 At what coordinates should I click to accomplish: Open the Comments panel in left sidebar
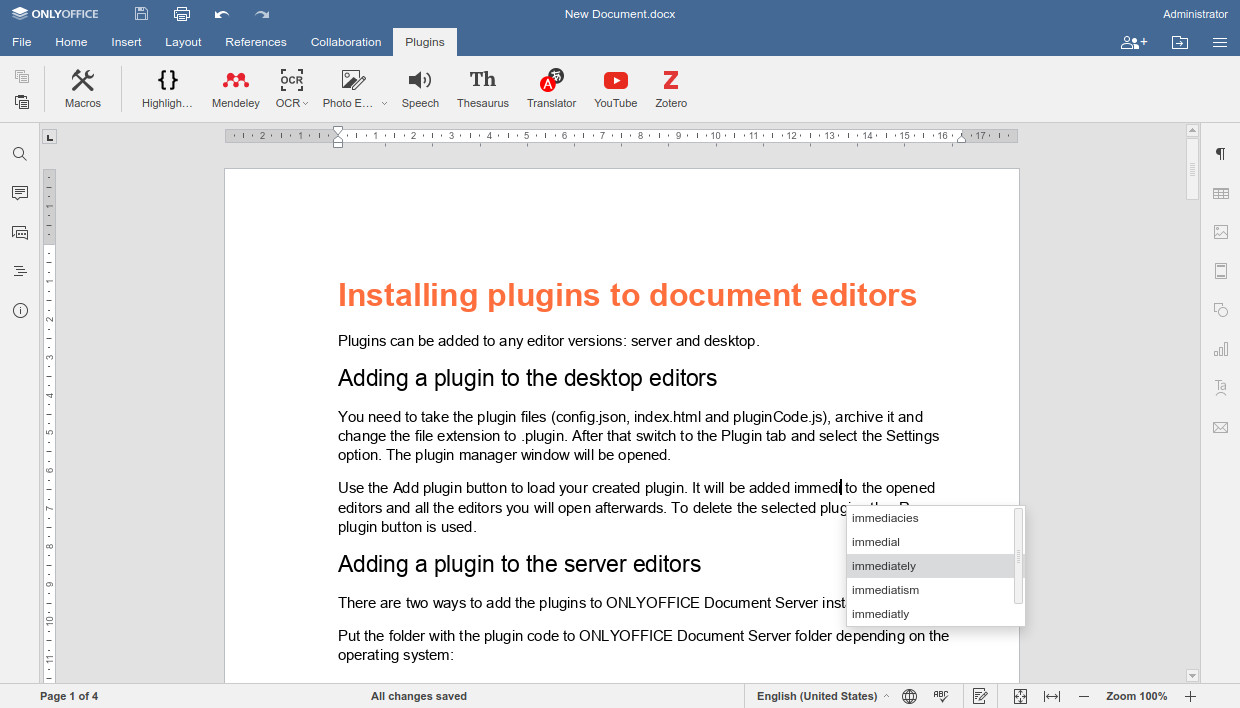[20, 193]
